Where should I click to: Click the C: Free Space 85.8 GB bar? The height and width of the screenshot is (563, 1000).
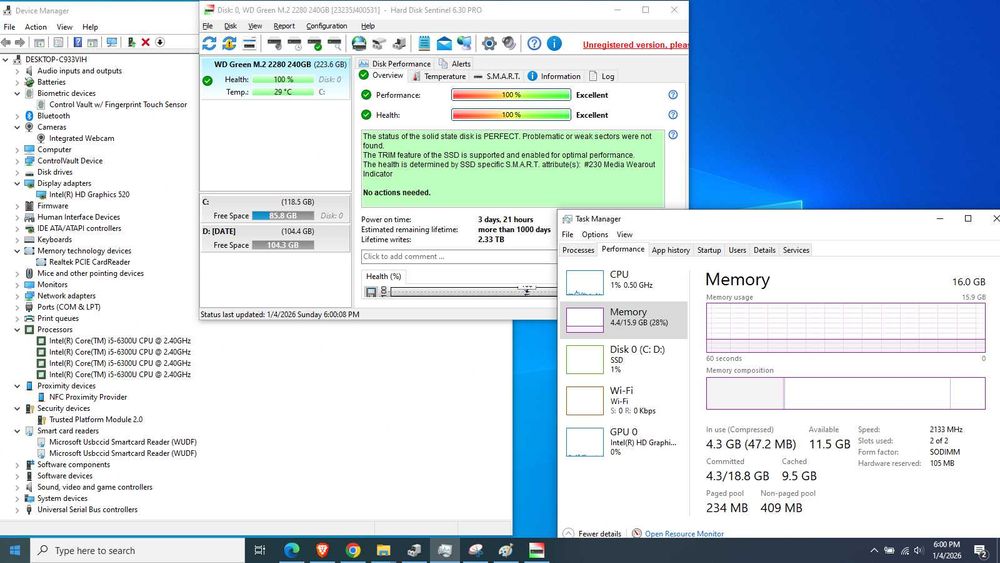click(283, 216)
